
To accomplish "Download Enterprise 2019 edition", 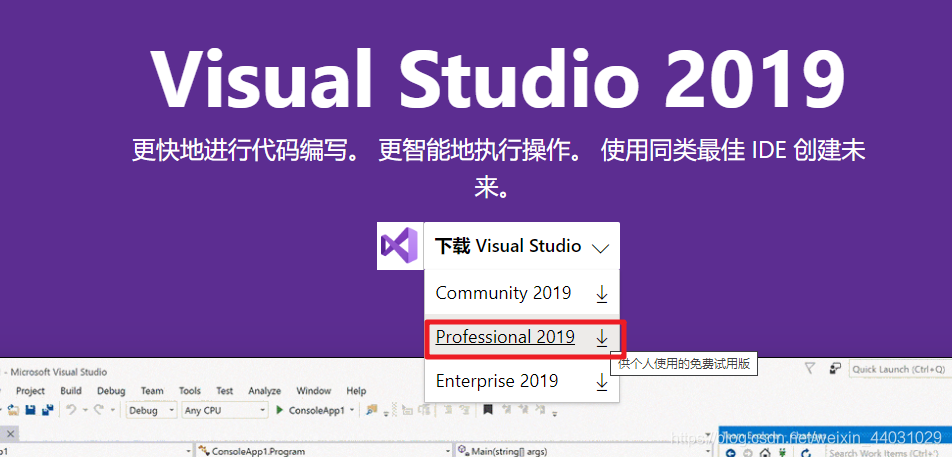I will click(522, 381).
